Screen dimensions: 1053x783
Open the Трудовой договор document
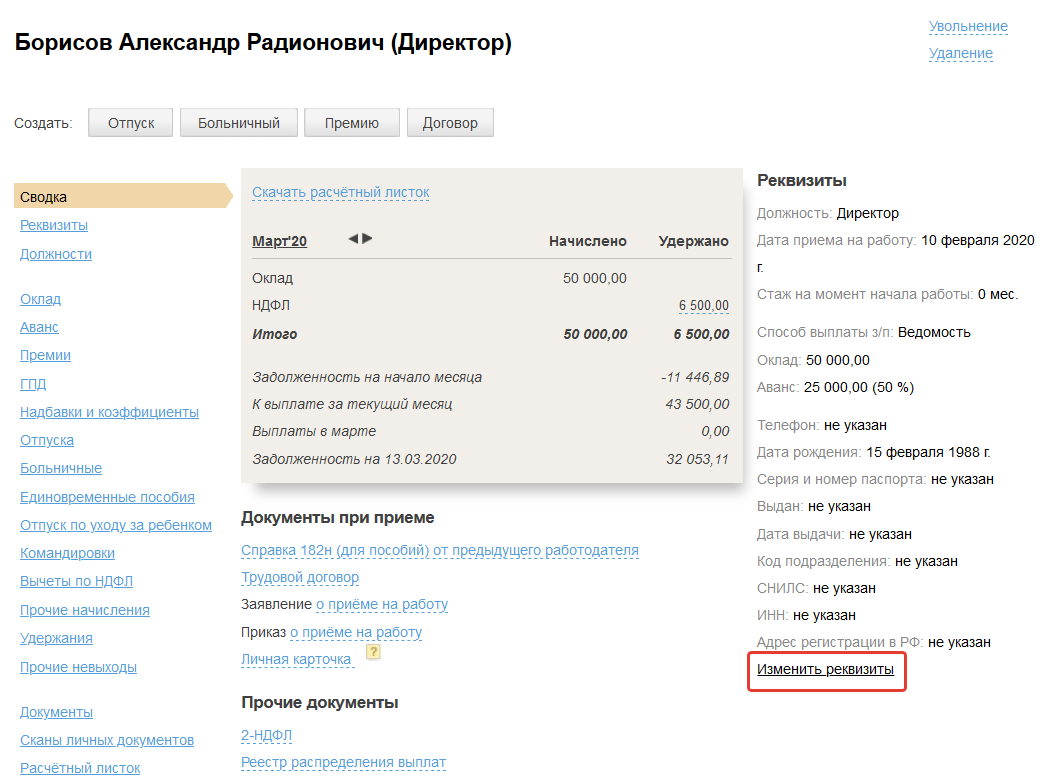[x=300, y=577]
